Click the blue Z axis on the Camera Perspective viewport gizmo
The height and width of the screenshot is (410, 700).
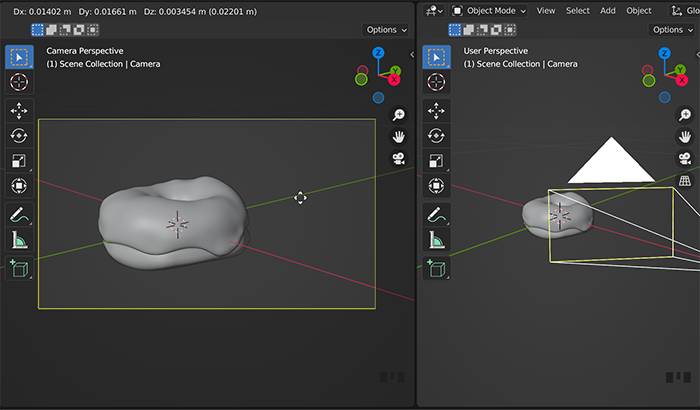tap(378, 53)
